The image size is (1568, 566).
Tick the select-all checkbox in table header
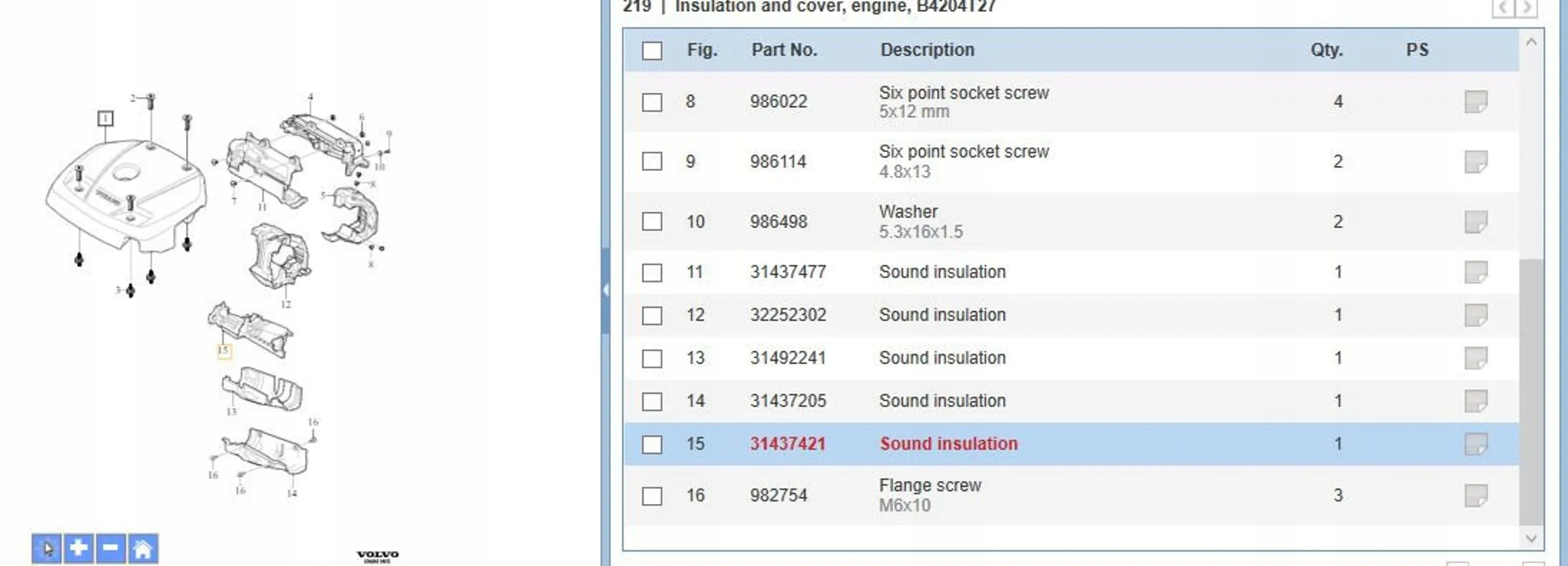click(652, 51)
